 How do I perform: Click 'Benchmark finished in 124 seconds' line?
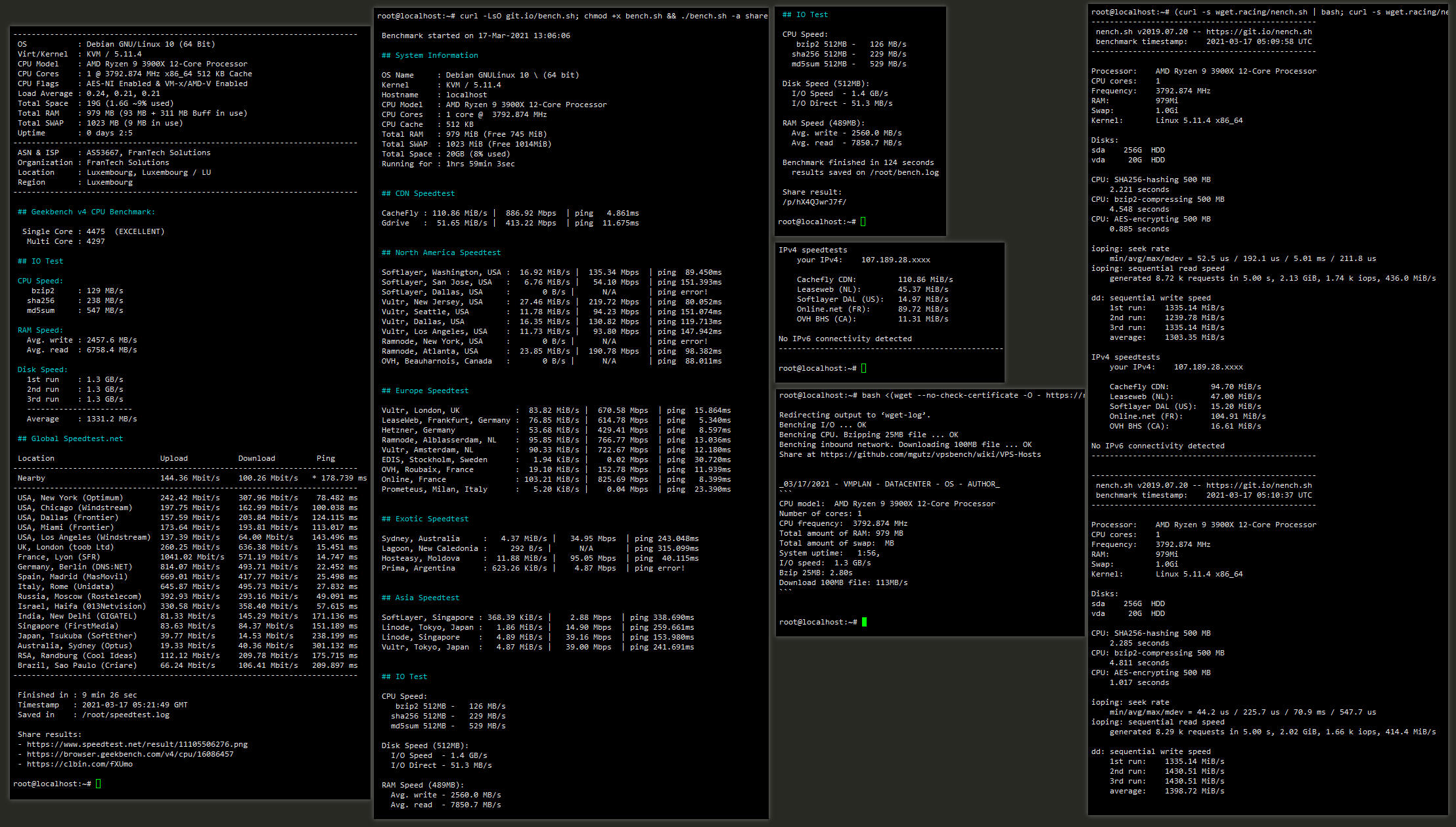858,162
